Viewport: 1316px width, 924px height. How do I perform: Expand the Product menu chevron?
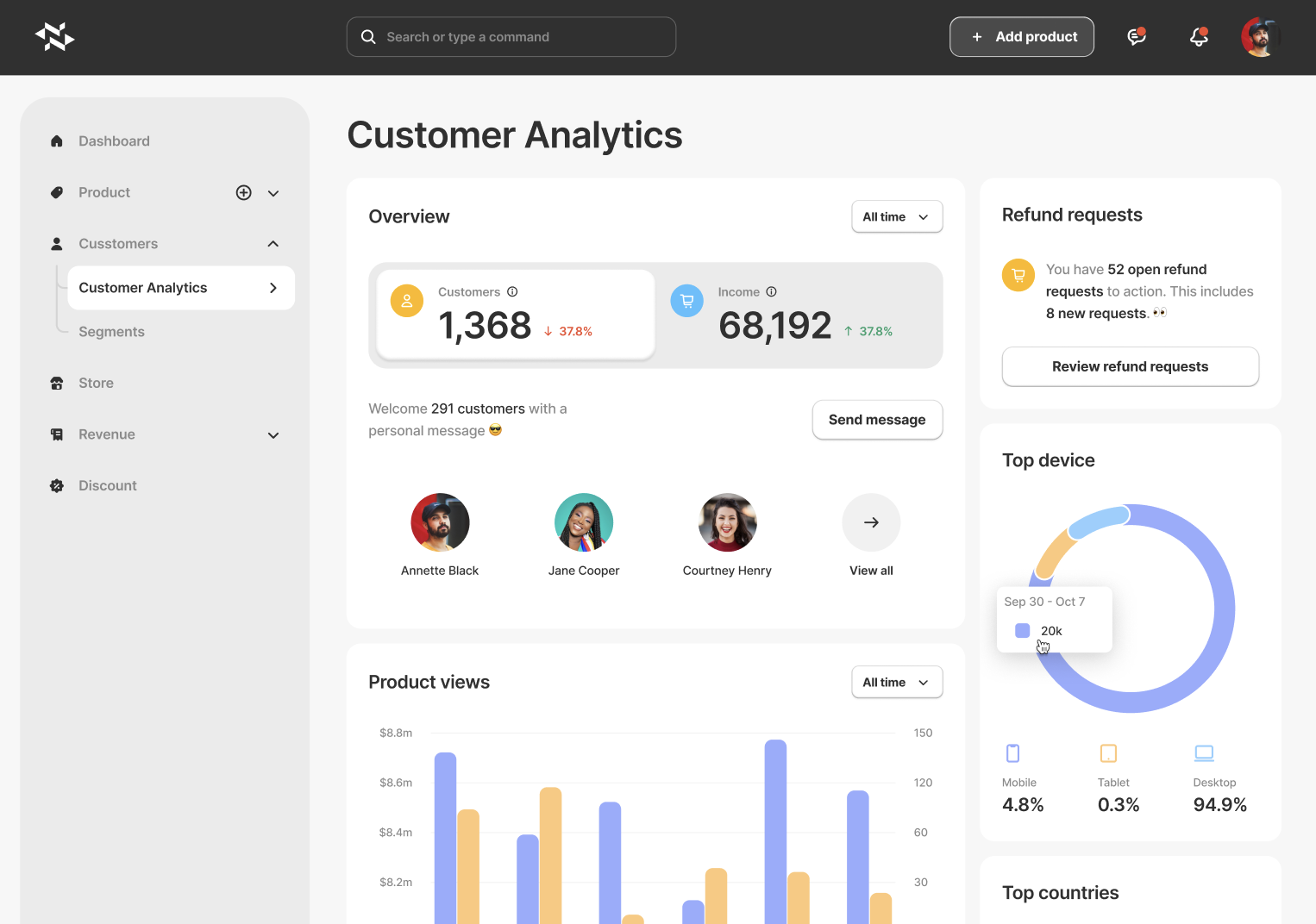tap(273, 193)
